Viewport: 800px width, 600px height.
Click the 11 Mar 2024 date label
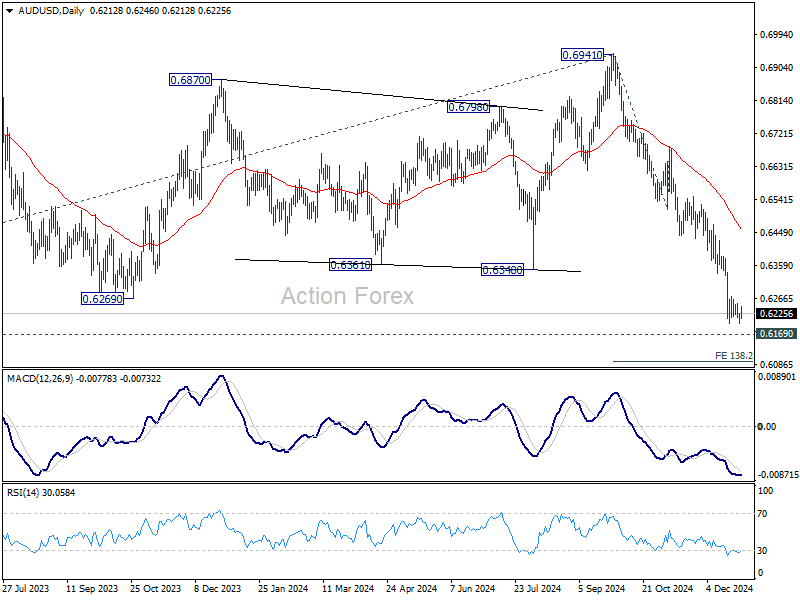click(348, 588)
